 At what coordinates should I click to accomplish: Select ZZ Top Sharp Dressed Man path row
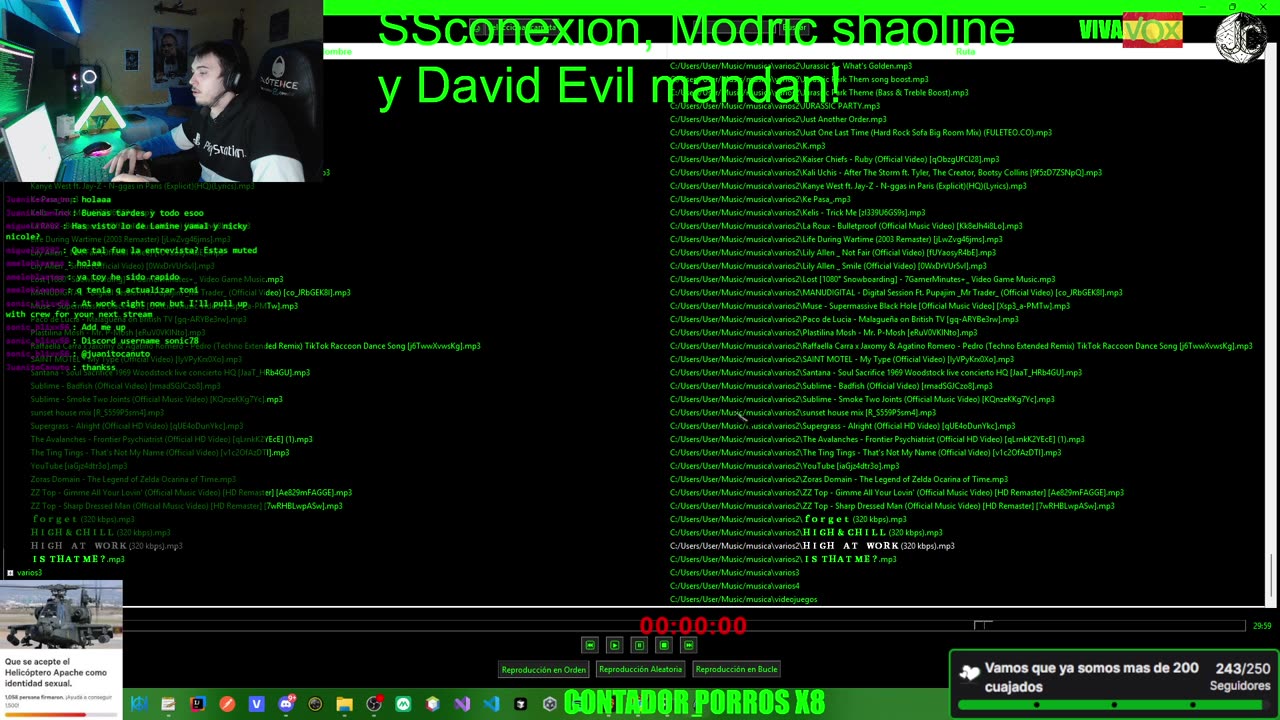(891, 506)
